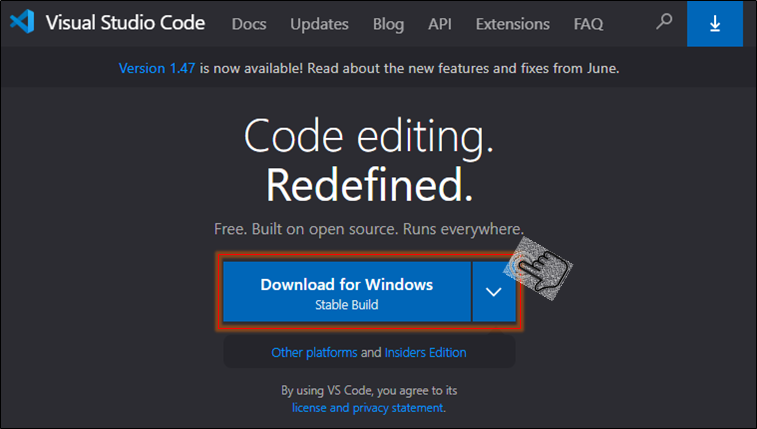The image size is (757, 429).
Task: Open the Blog navigation link
Action: click(388, 24)
